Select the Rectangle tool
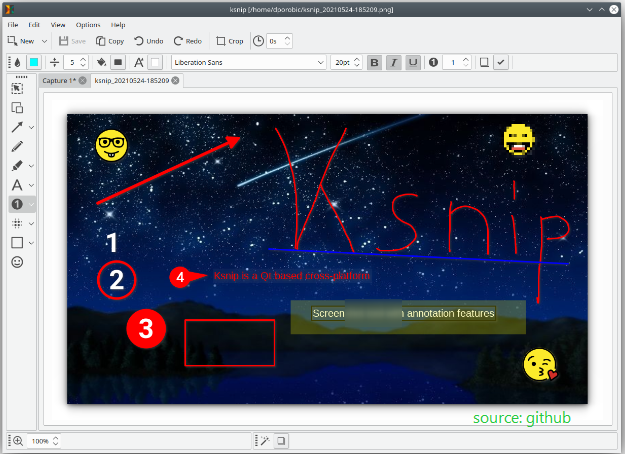 [x=17, y=243]
